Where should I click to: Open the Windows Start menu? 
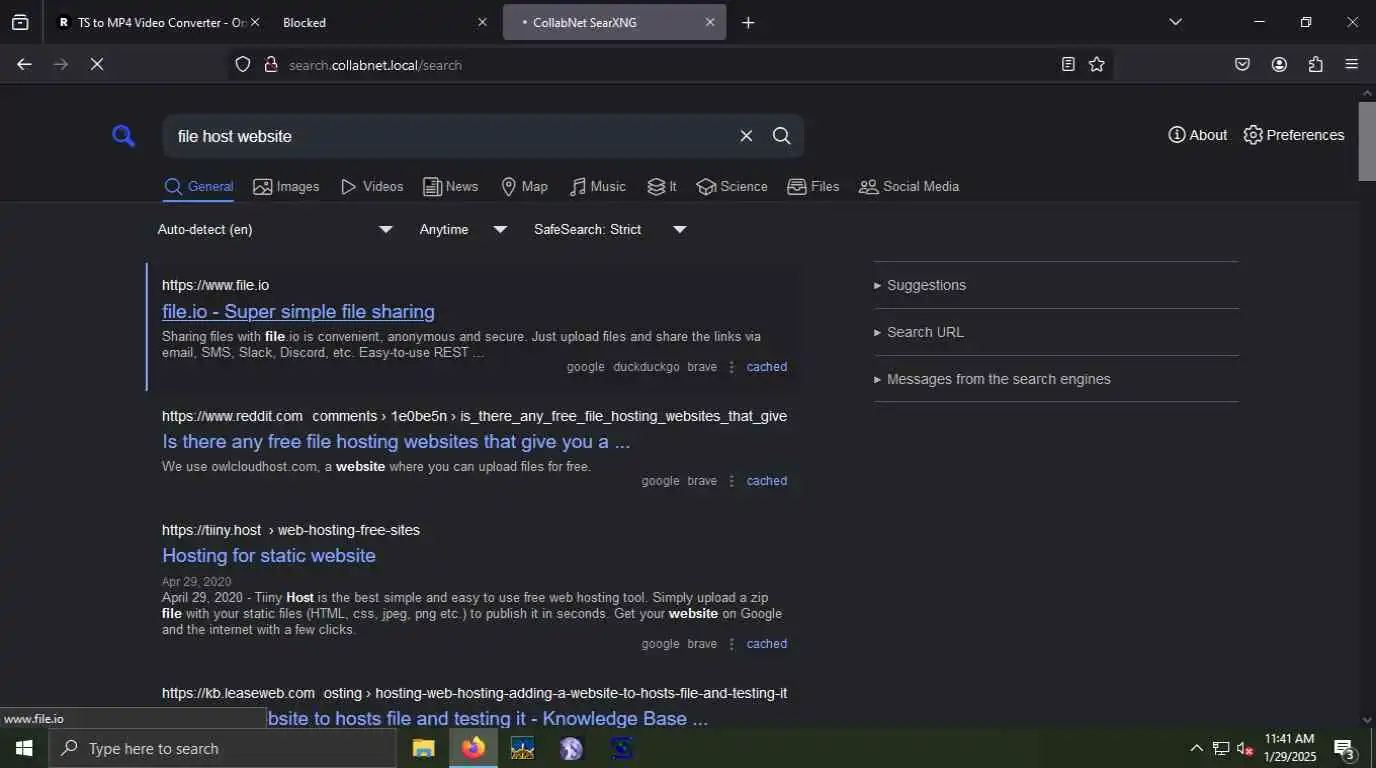tap(24, 749)
